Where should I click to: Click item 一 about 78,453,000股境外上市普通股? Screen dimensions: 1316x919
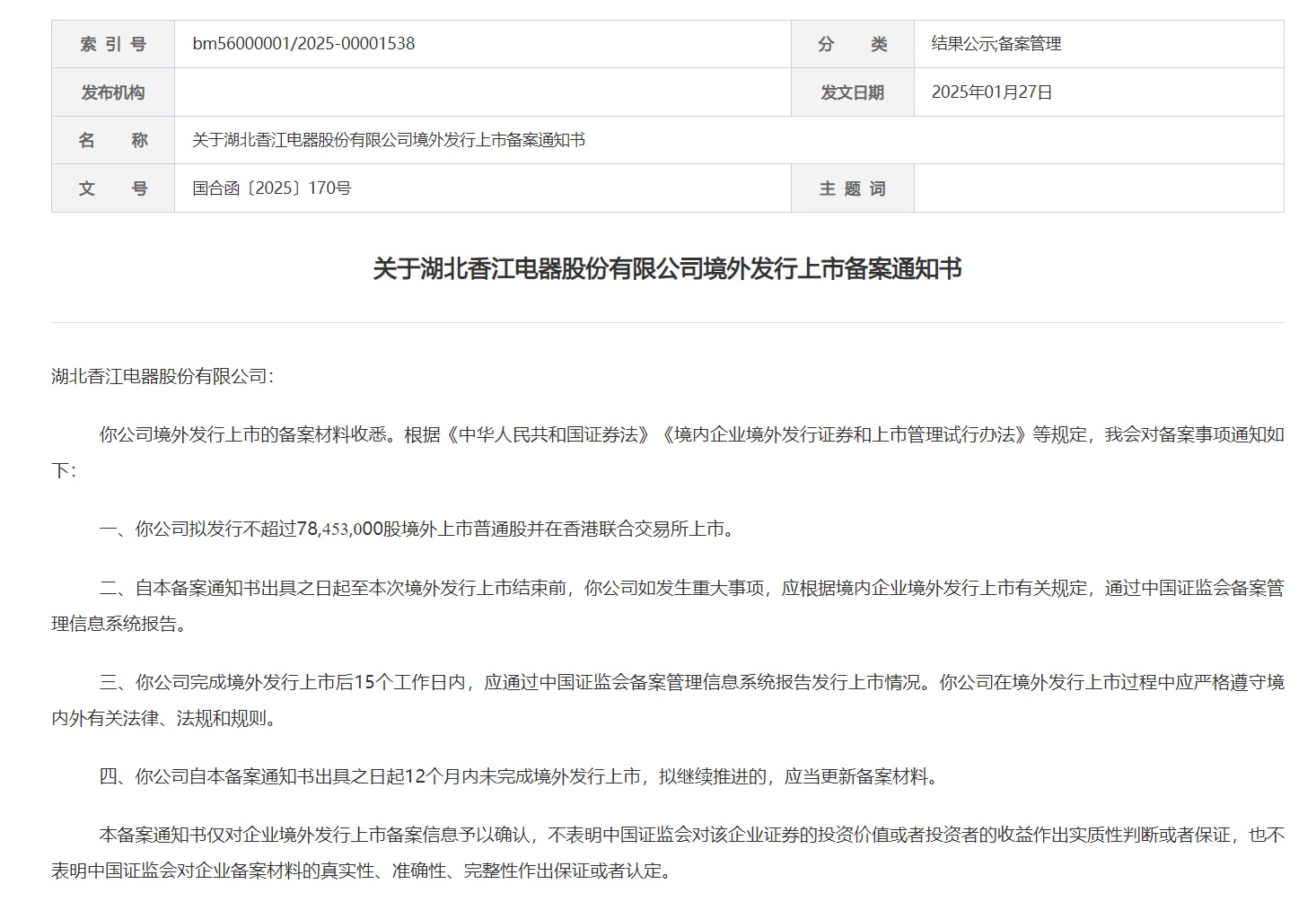(417, 530)
